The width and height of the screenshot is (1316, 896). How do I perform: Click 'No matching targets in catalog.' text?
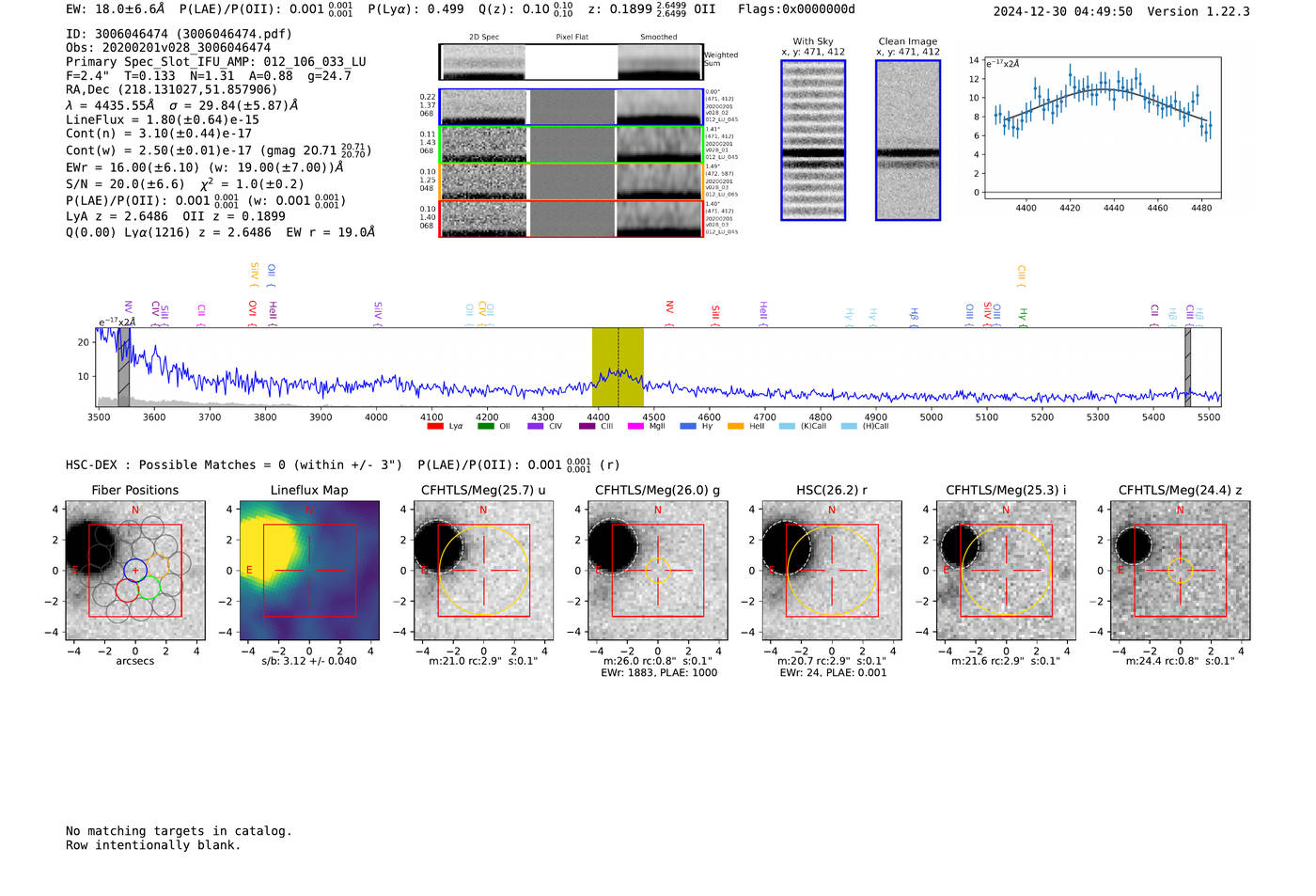click(x=179, y=831)
